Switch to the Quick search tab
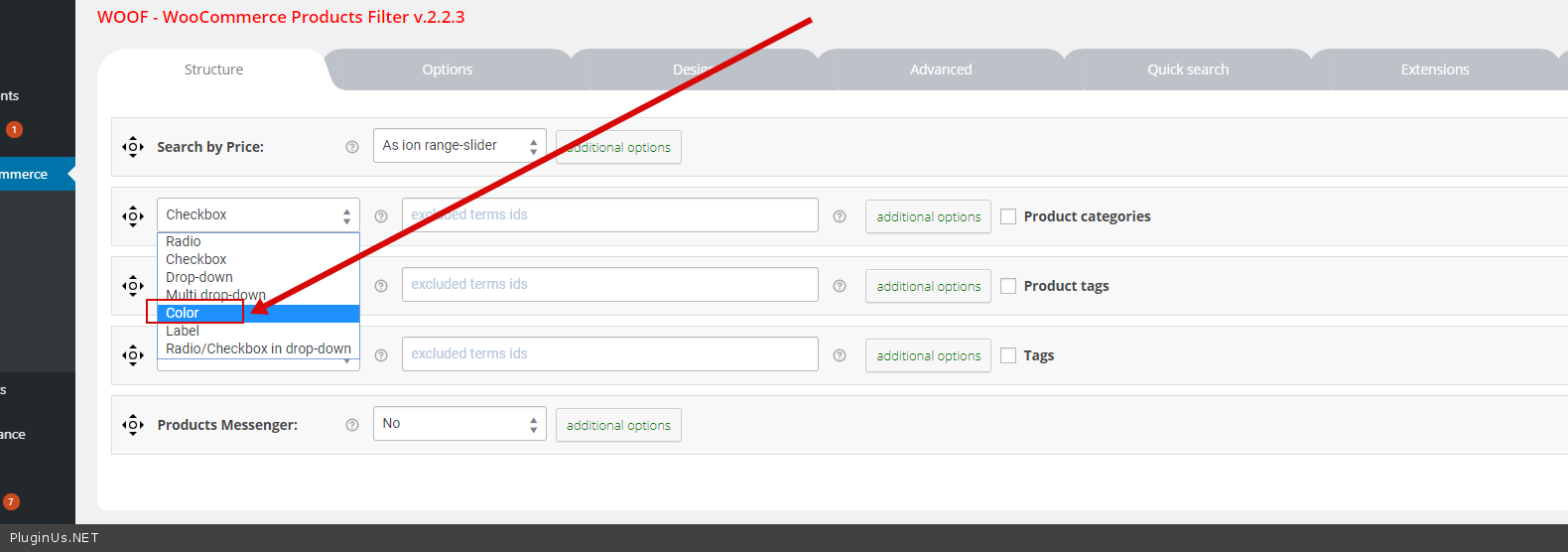The image size is (1568, 552). [x=1188, y=69]
